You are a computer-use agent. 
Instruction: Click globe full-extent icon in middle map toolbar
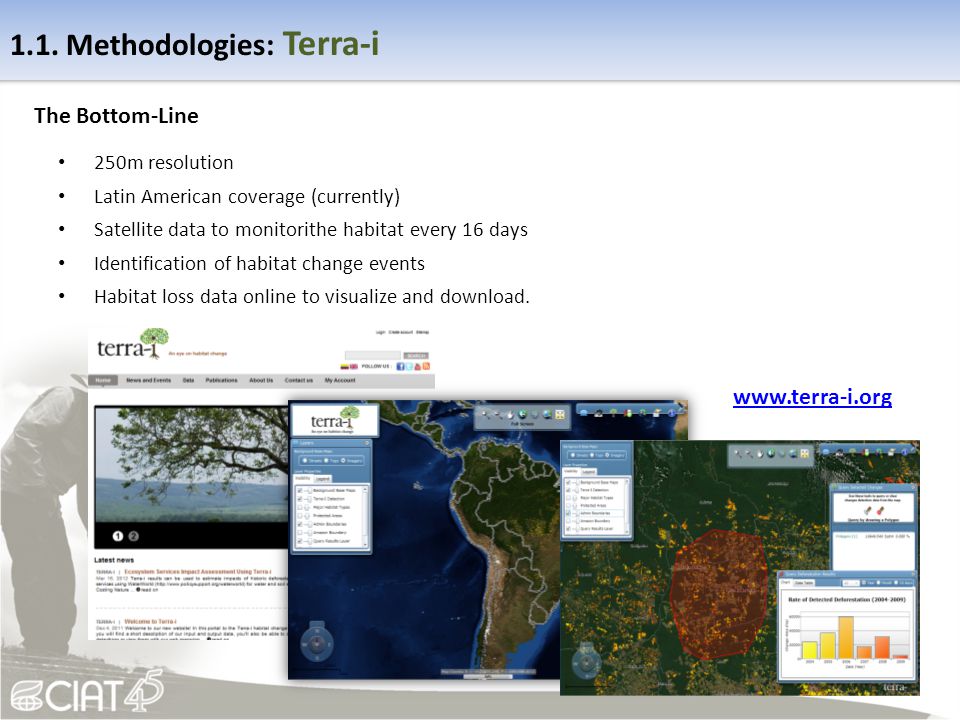[522, 414]
